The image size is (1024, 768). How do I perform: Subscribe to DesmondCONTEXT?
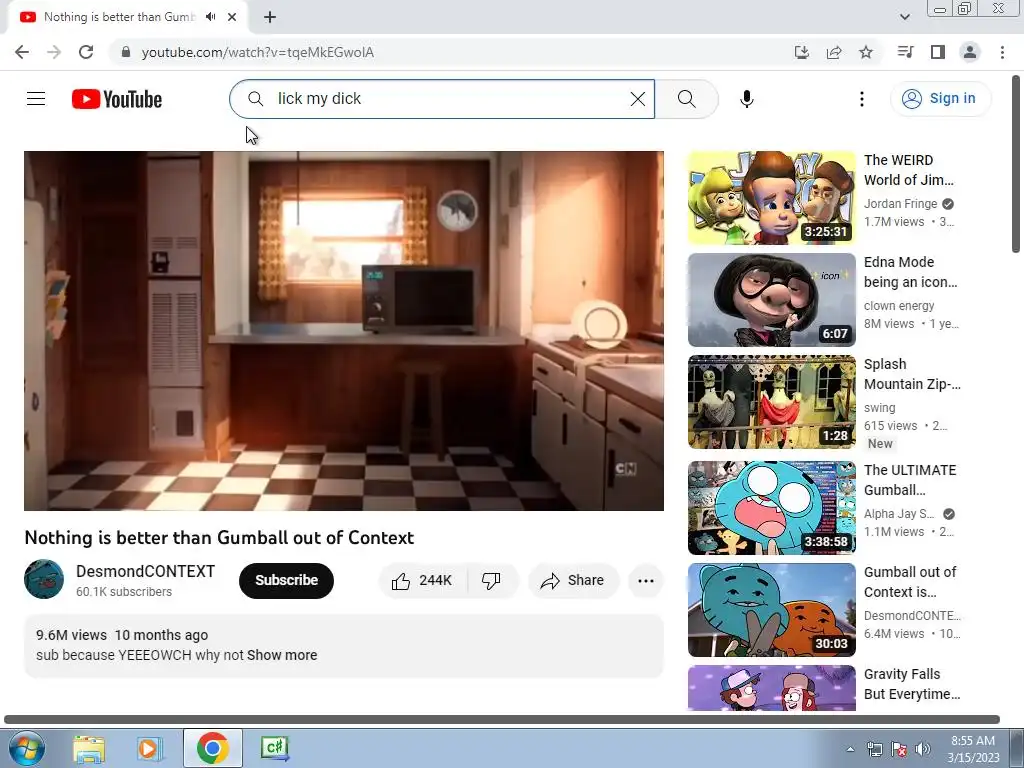[x=286, y=581]
